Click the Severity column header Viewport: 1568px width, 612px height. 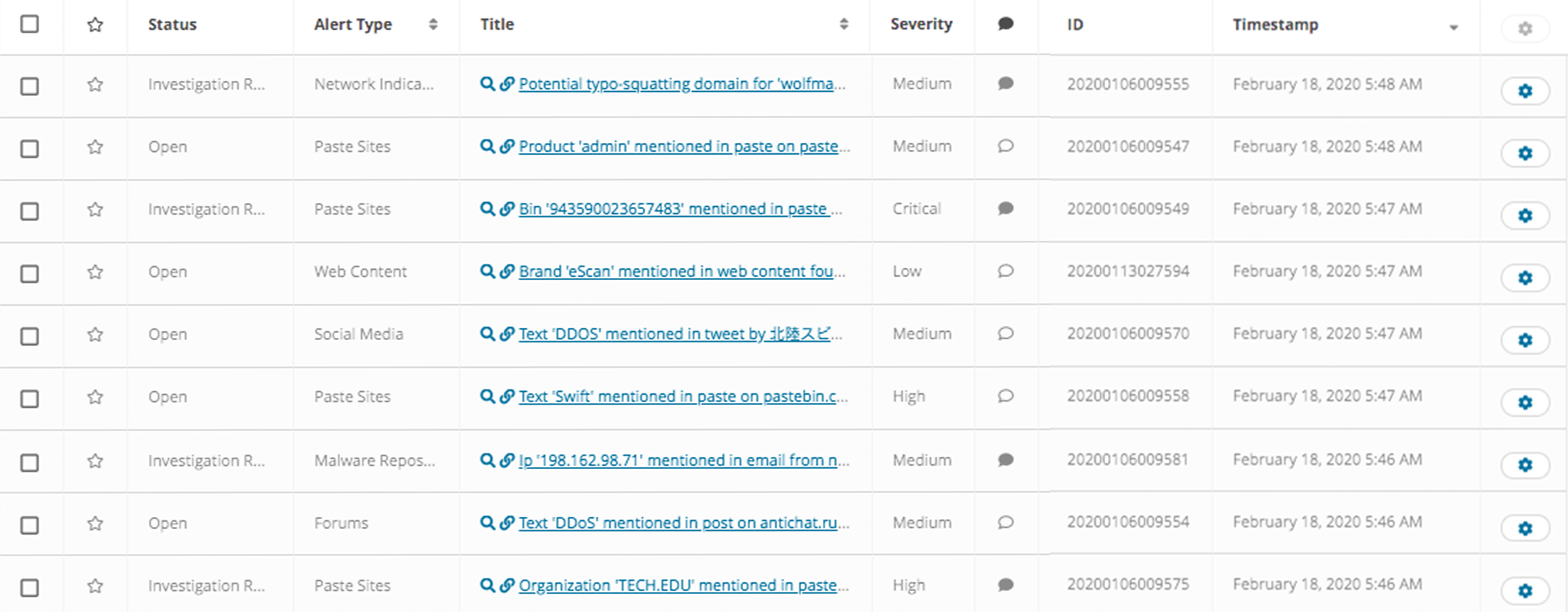[x=921, y=24]
